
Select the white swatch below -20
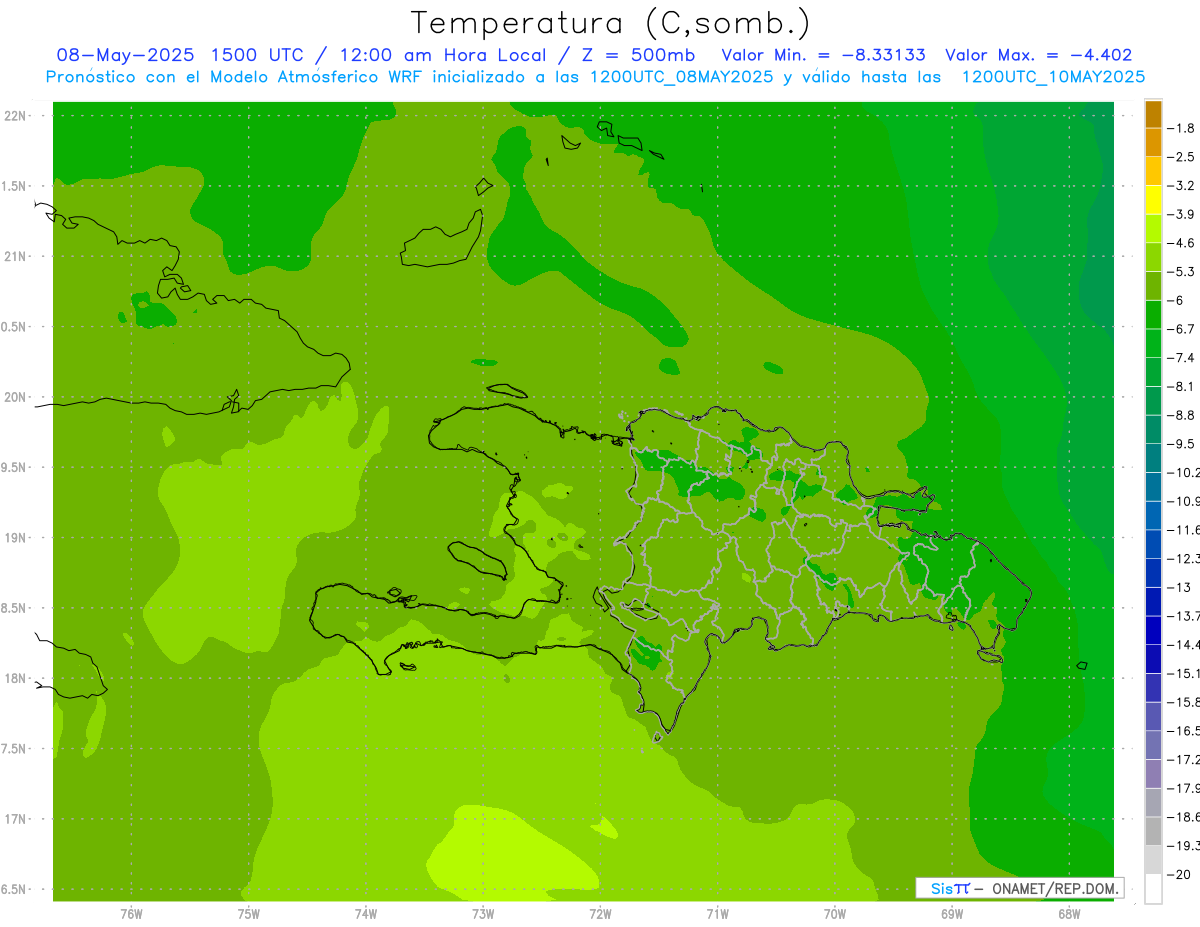[1153, 889]
